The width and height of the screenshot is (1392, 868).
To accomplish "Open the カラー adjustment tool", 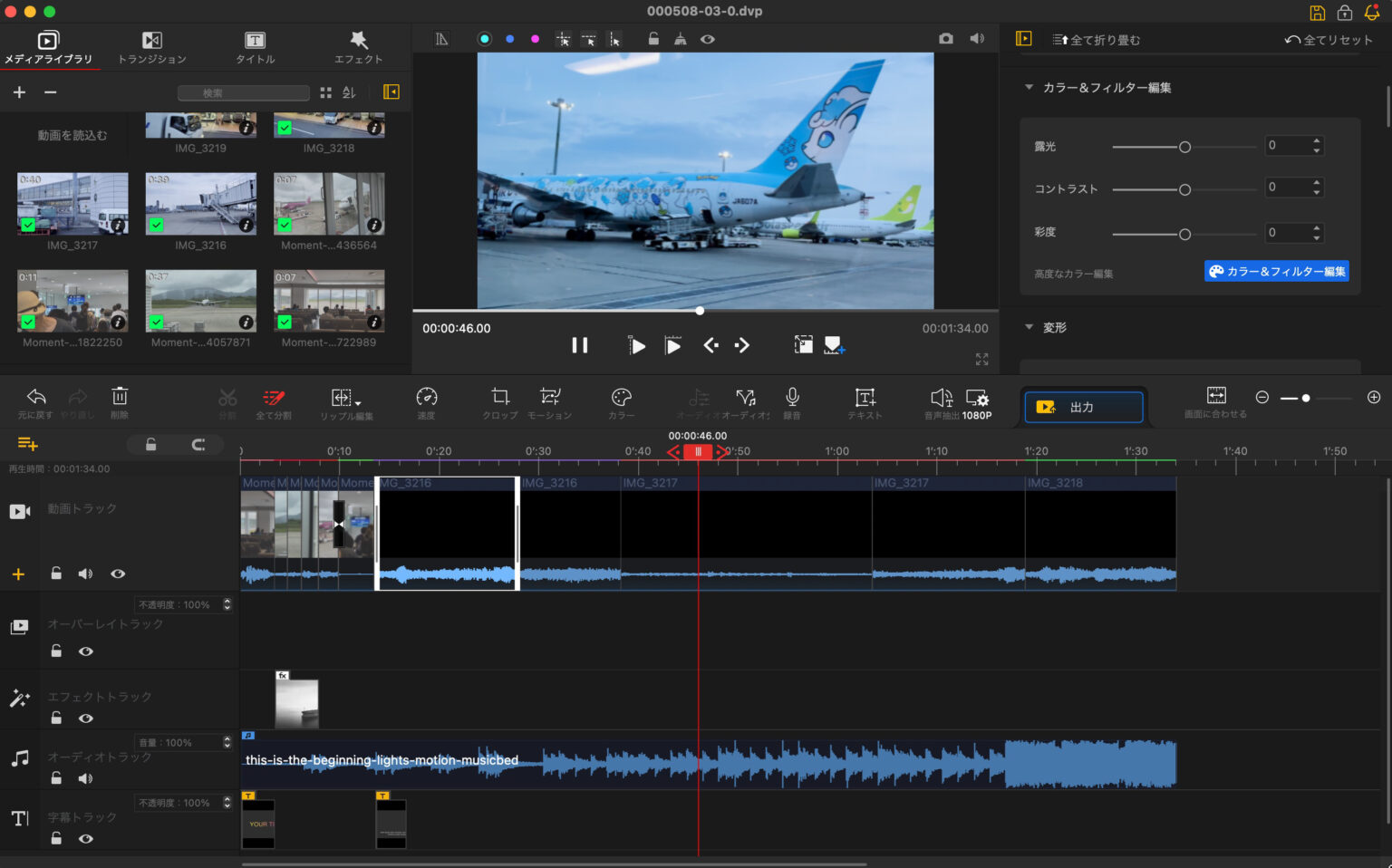I will click(x=621, y=402).
